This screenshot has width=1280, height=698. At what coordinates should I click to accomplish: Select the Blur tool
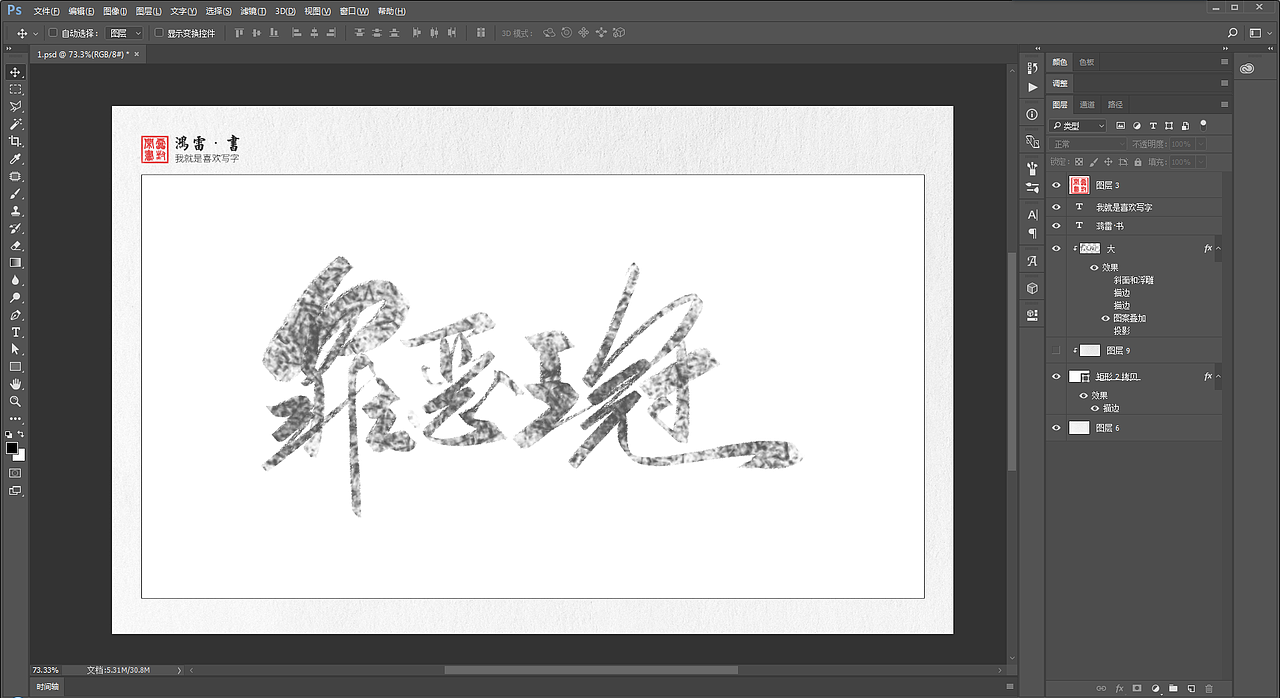(x=15, y=281)
